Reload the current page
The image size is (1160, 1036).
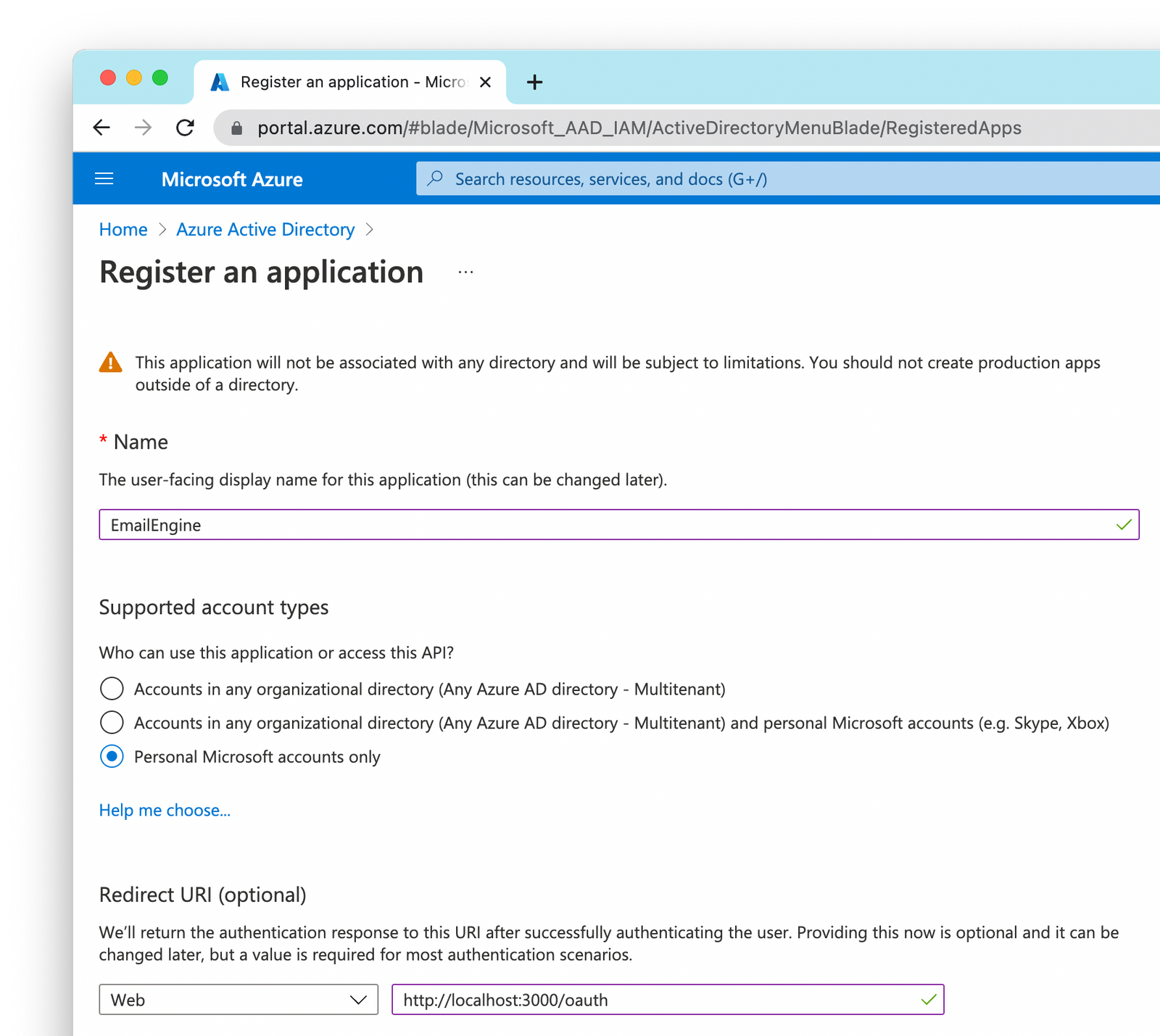pyautogui.click(x=186, y=128)
